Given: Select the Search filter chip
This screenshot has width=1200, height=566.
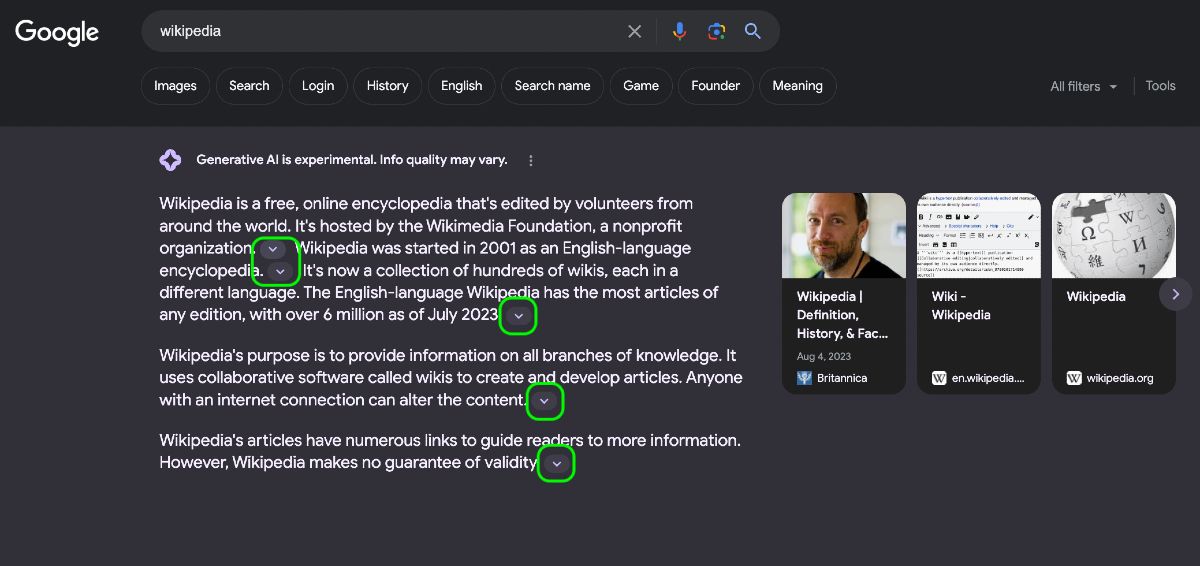Looking at the screenshot, I should tap(249, 86).
